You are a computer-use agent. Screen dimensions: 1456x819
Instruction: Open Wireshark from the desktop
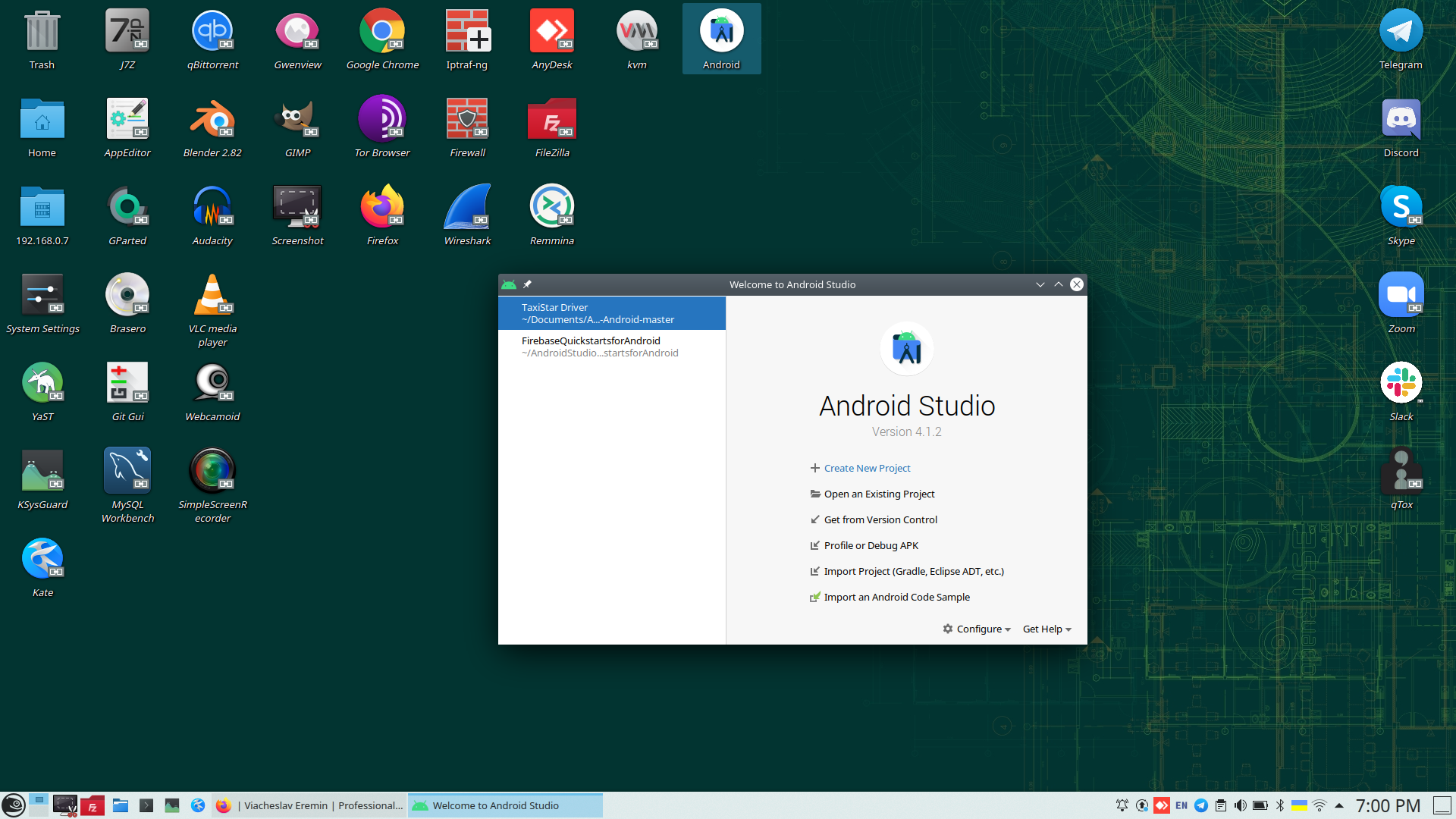[x=467, y=207]
